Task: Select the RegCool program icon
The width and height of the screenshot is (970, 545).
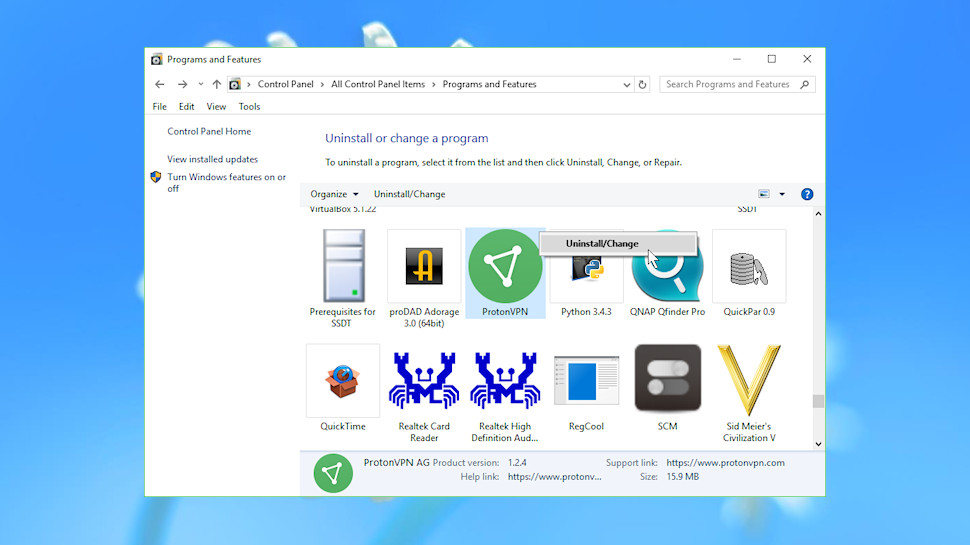Action: click(x=586, y=380)
